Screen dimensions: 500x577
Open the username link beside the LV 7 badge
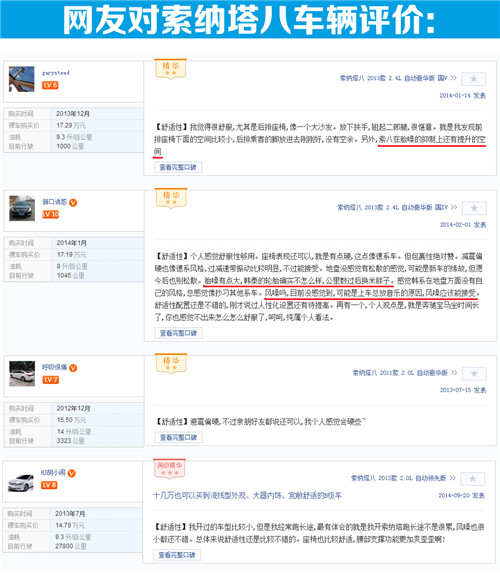(54, 367)
